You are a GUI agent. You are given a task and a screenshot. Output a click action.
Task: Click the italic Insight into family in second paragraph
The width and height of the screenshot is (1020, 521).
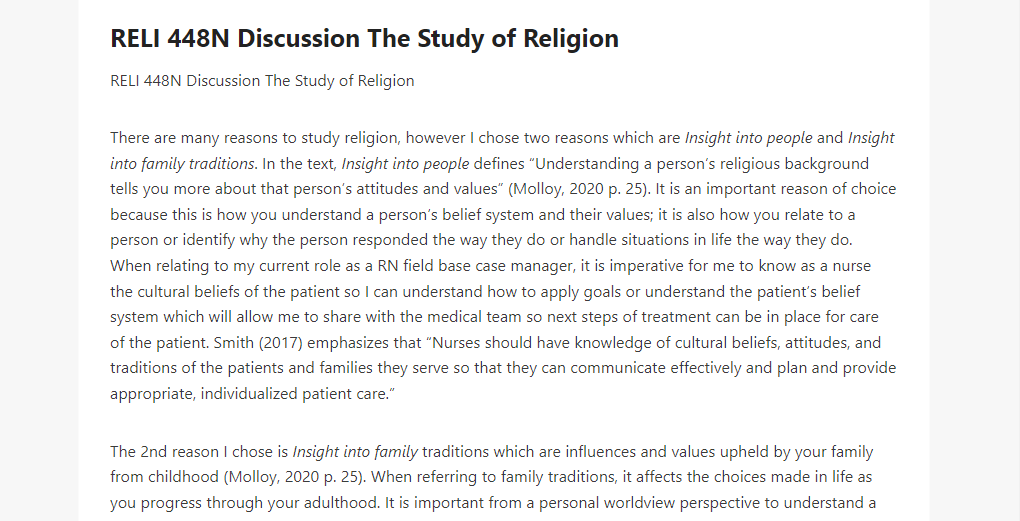pos(355,451)
